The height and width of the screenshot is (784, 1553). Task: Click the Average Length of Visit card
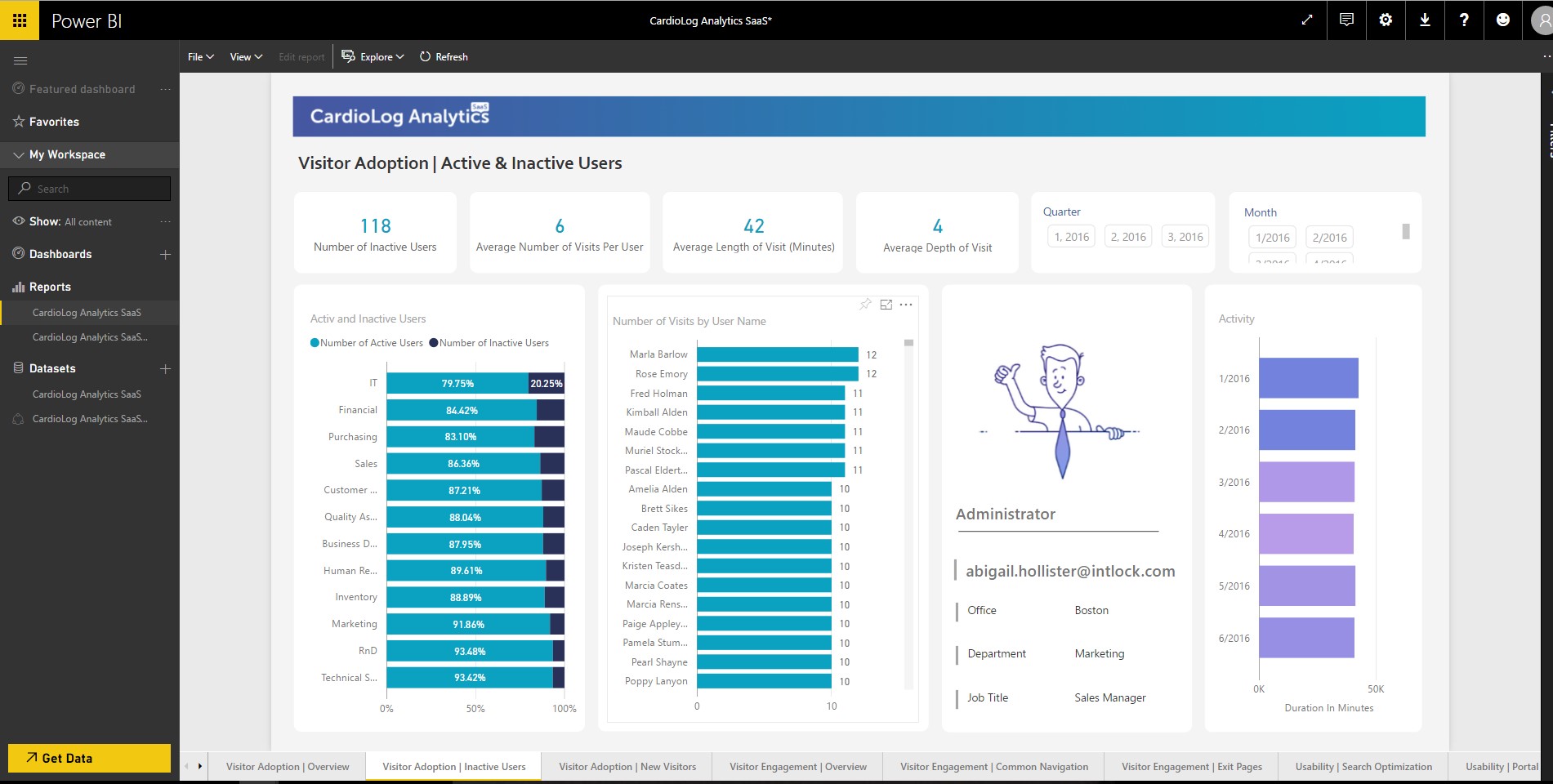(753, 233)
